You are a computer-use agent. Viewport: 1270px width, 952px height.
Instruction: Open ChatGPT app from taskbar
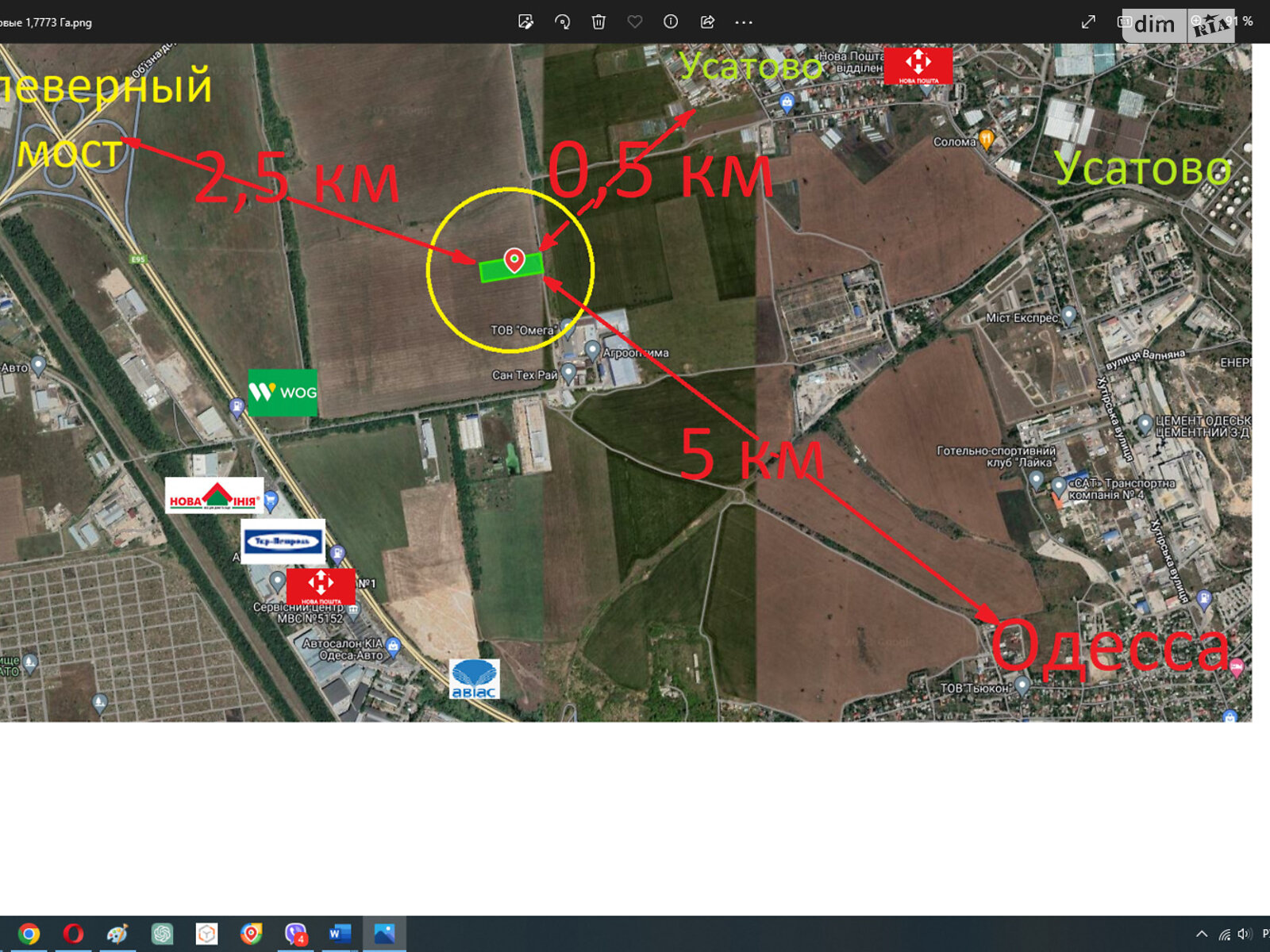(x=162, y=934)
